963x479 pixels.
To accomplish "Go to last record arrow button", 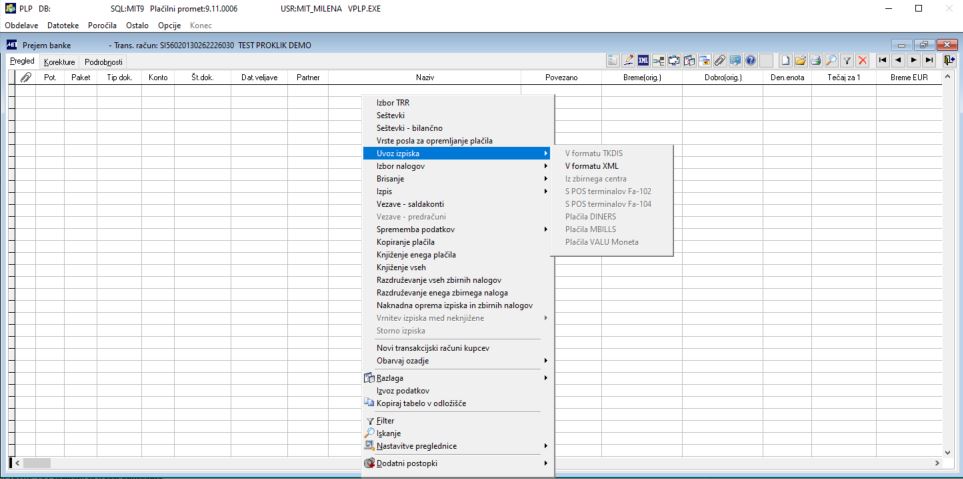I will 929,60.
